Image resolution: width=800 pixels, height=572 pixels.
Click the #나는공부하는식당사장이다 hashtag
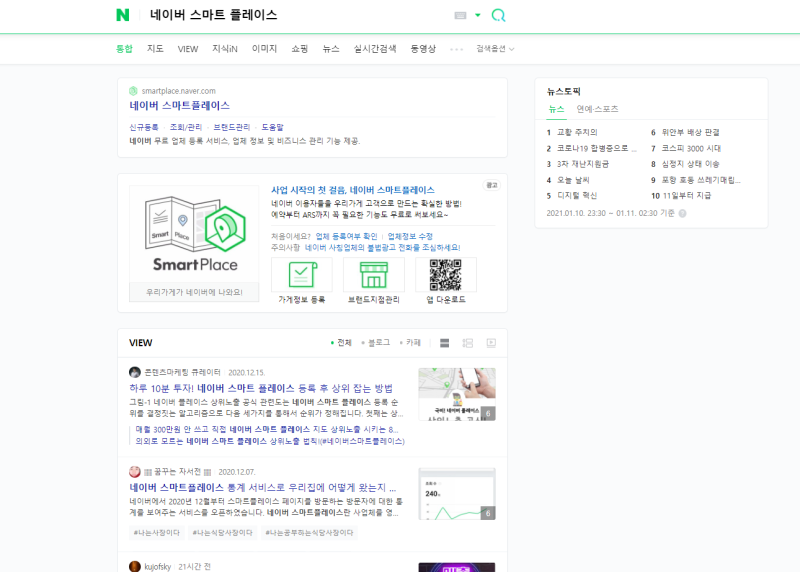click(x=309, y=533)
